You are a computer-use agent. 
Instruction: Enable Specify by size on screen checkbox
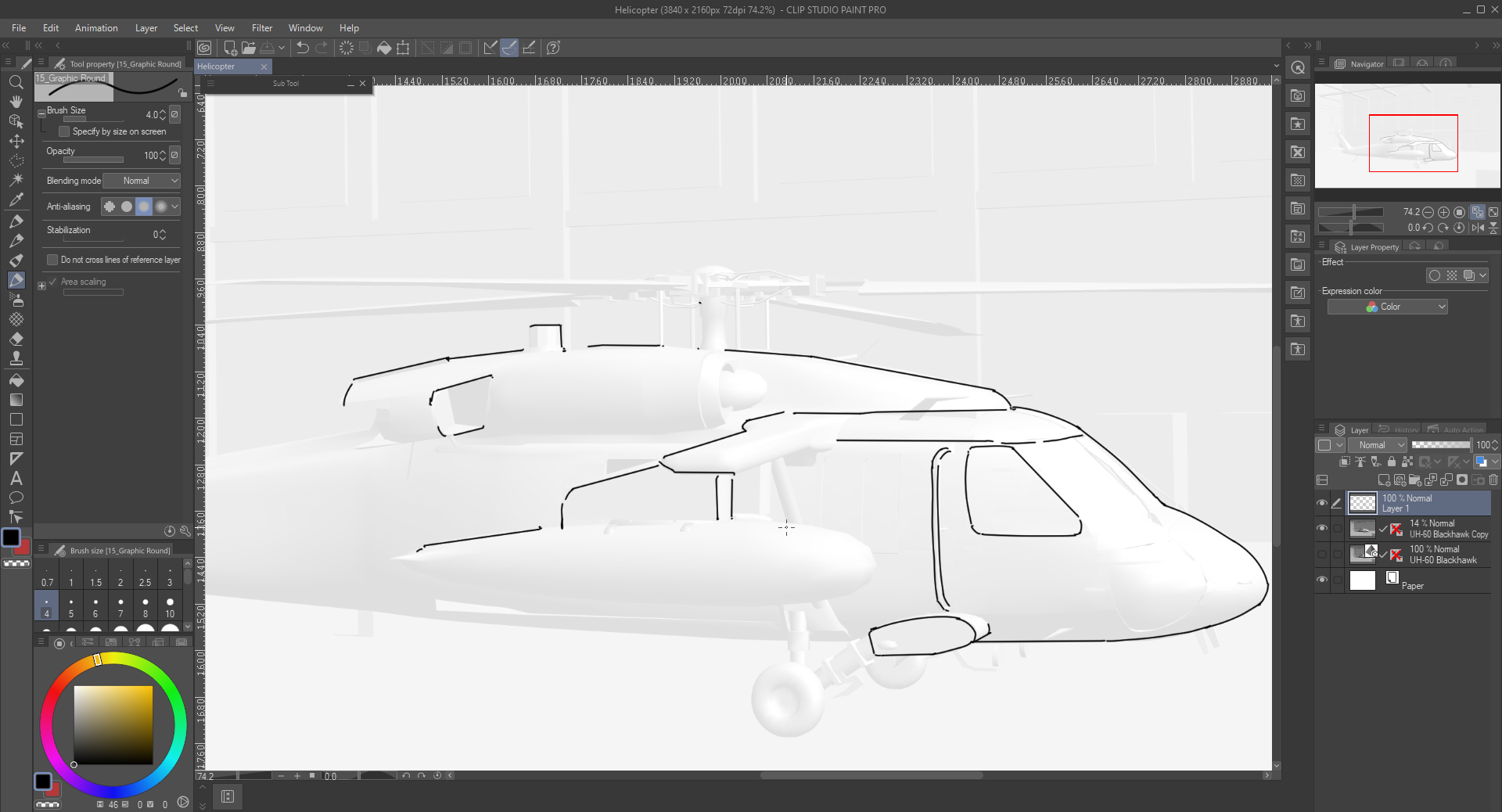point(65,131)
